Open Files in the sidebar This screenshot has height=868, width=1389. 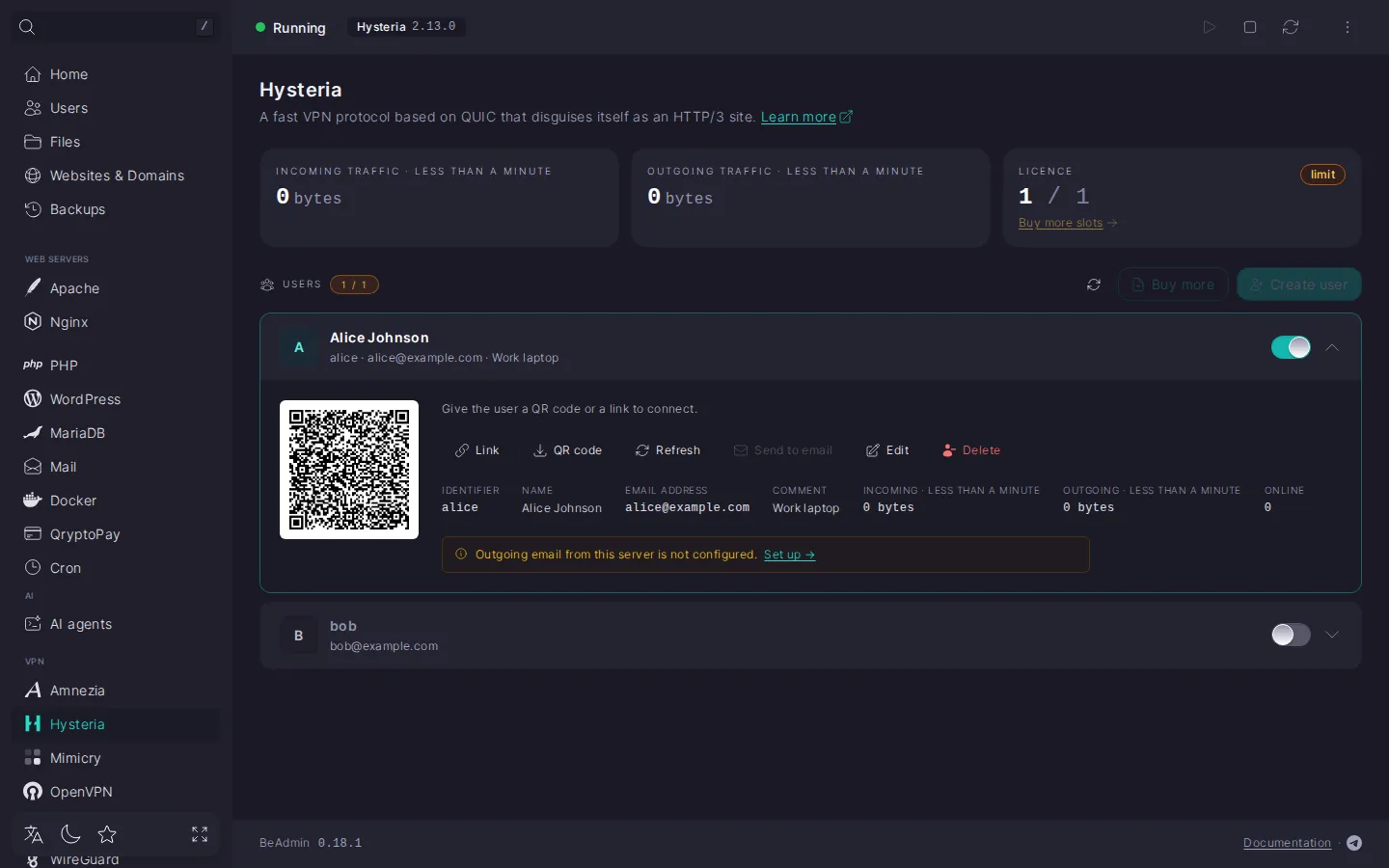[x=116, y=142]
